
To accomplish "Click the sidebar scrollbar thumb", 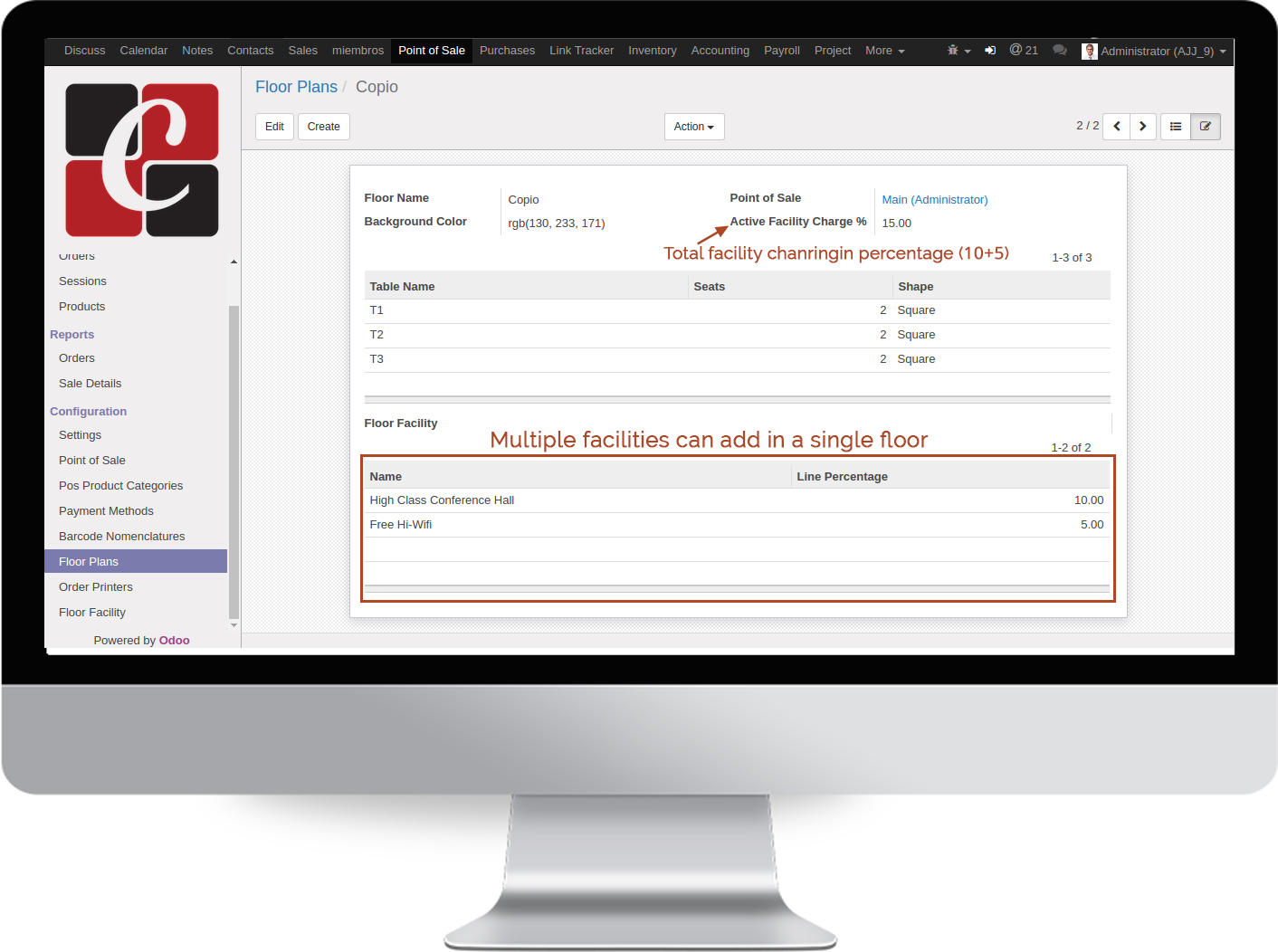I will click(234, 462).
